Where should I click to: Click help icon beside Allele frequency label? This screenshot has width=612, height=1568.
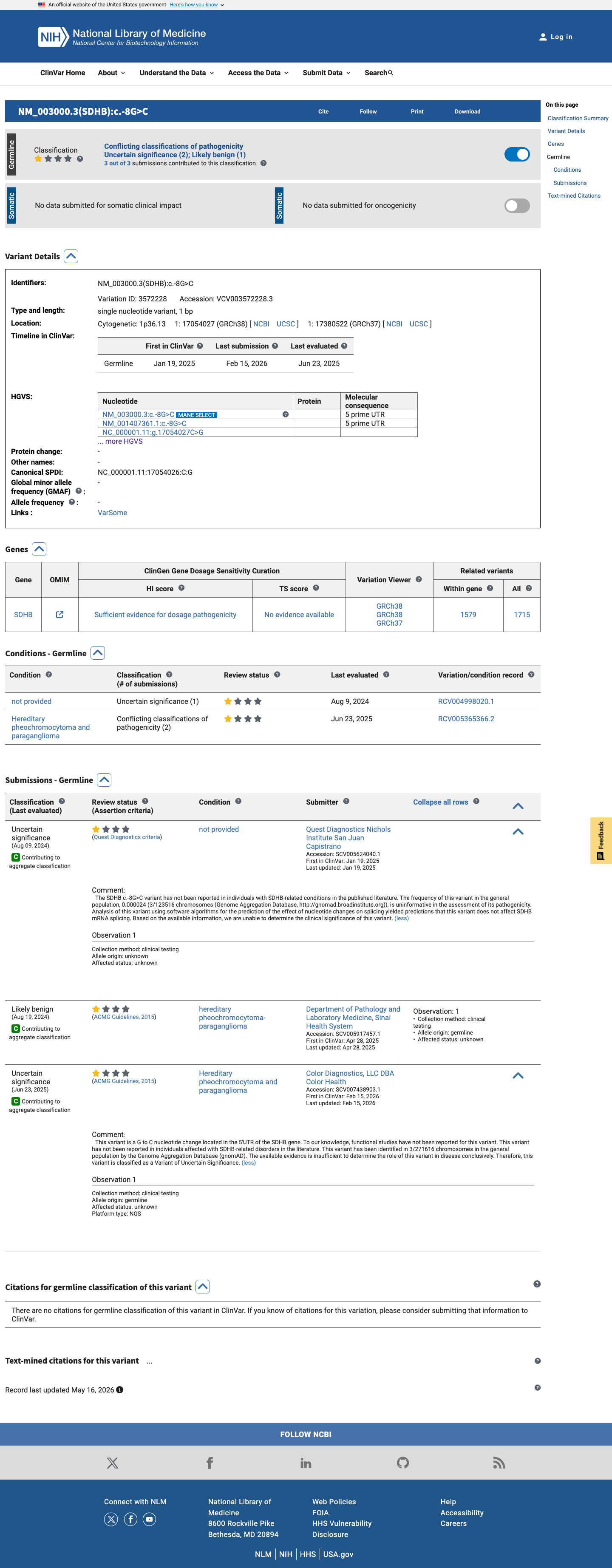point(72,502)
